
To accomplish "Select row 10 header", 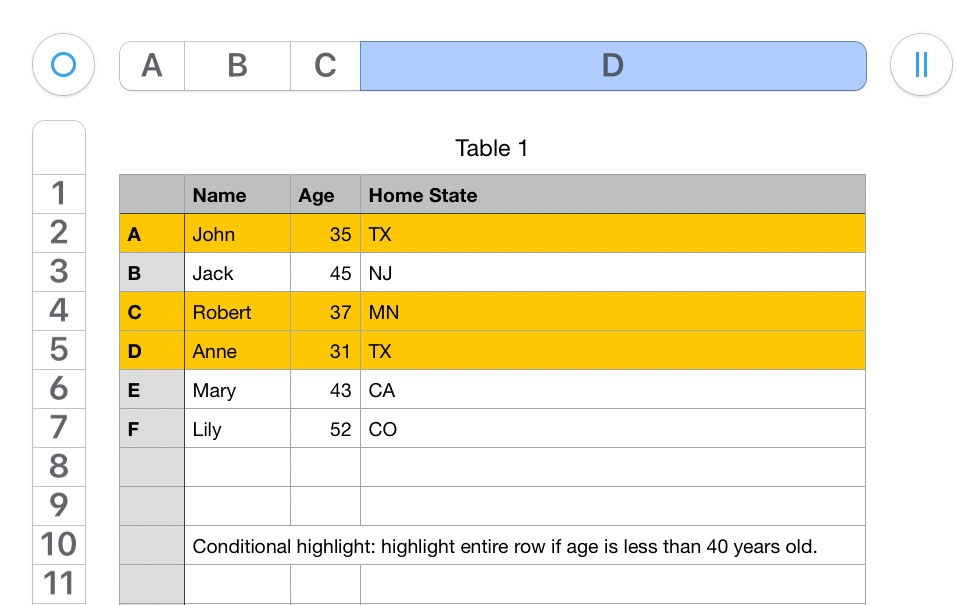I will click(59, 545).
